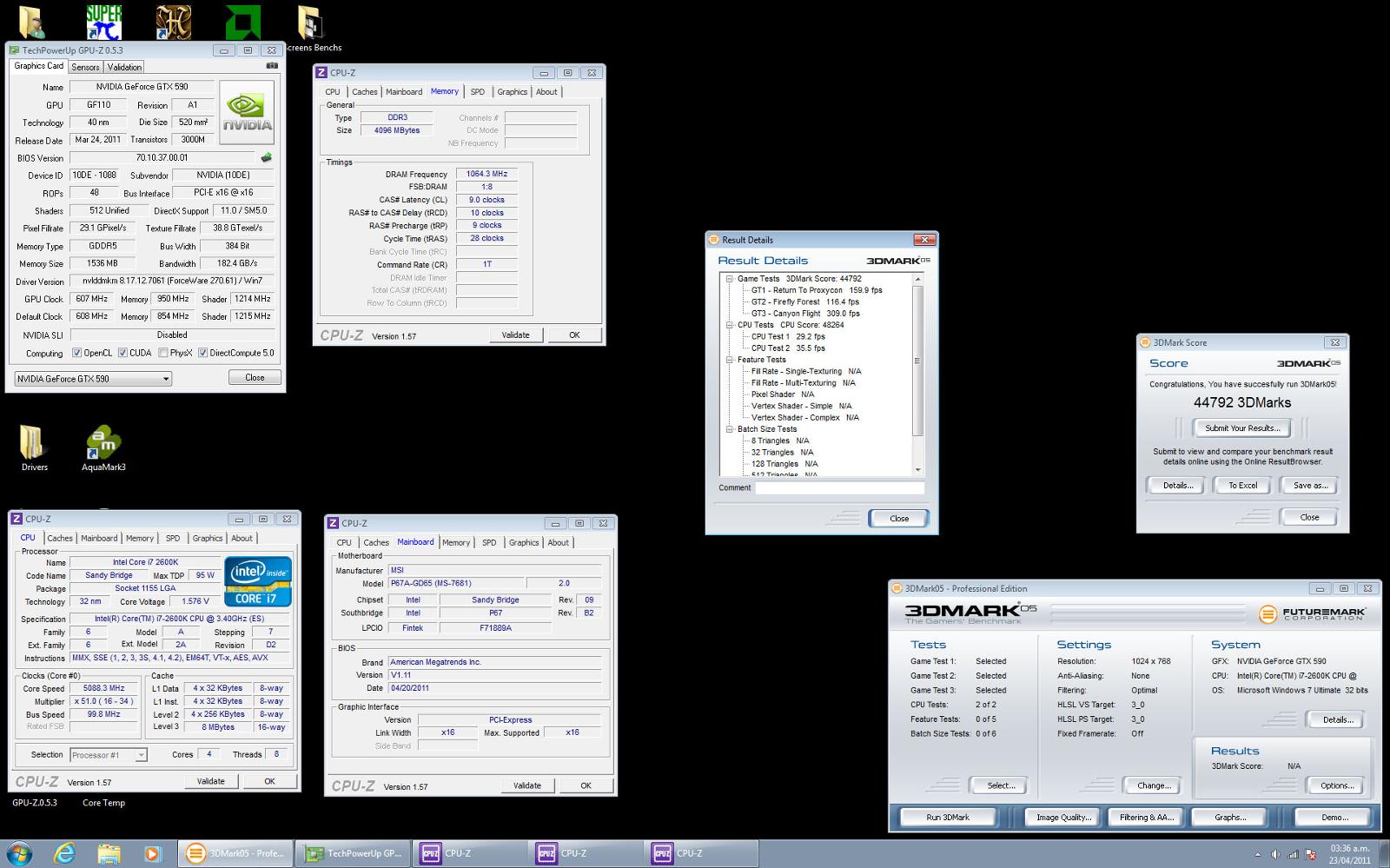Click the NVIDIA logo in GPU-Z
This screenshot has width=1390, height=868.
[247, 113]
